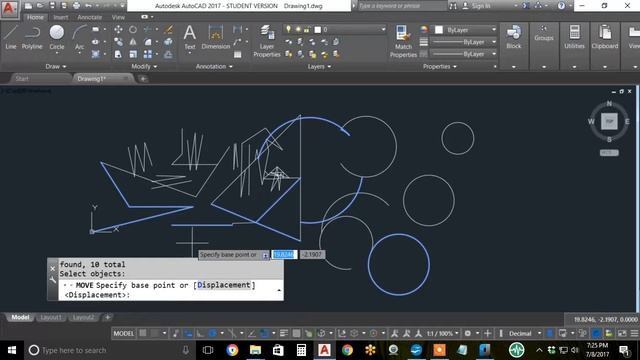Viewport: 640px width, 360px height.
Task: Toggle lineweight display in status bar
Action: coord(284,333)
